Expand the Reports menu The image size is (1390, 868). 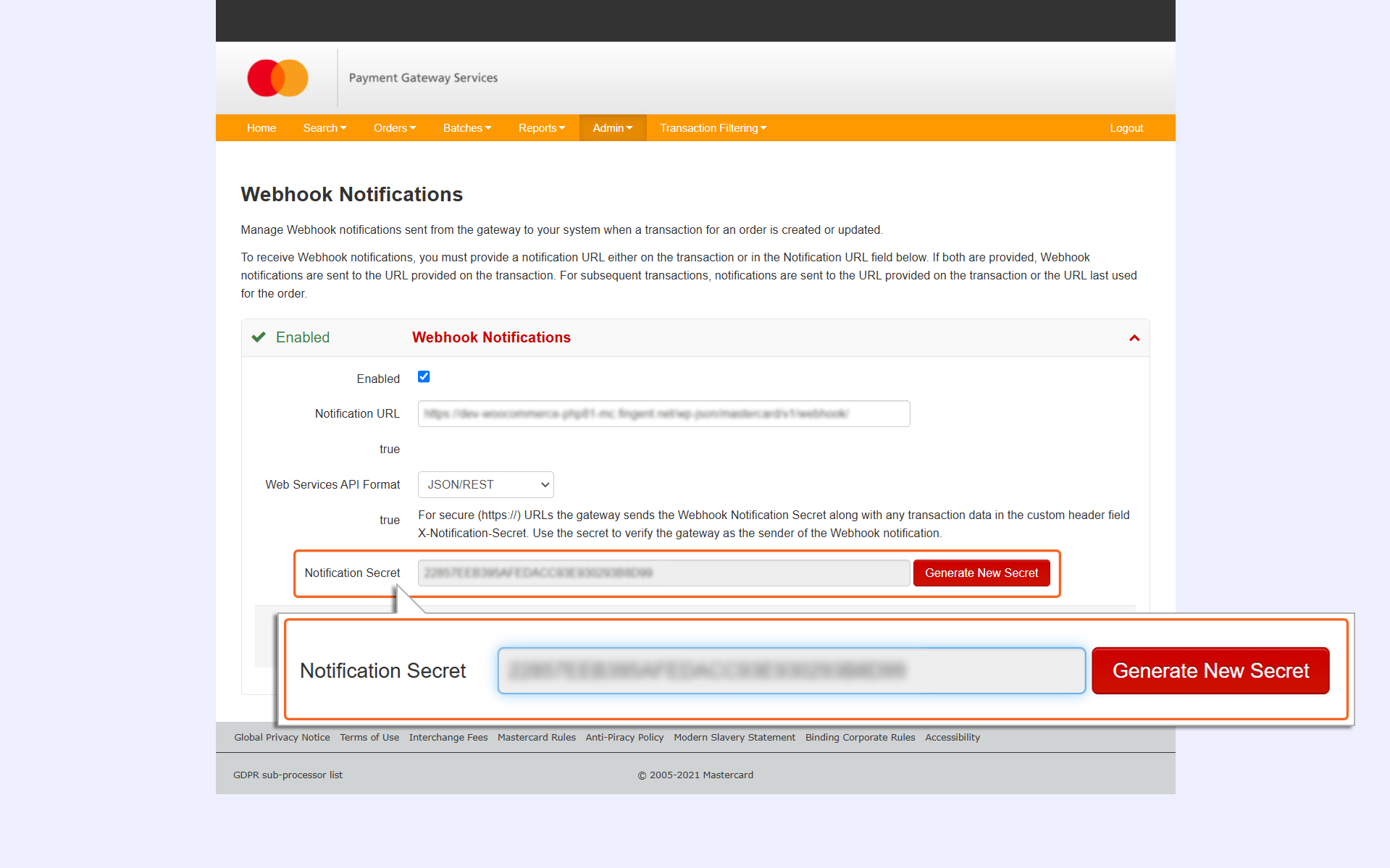tap(542, 128)
